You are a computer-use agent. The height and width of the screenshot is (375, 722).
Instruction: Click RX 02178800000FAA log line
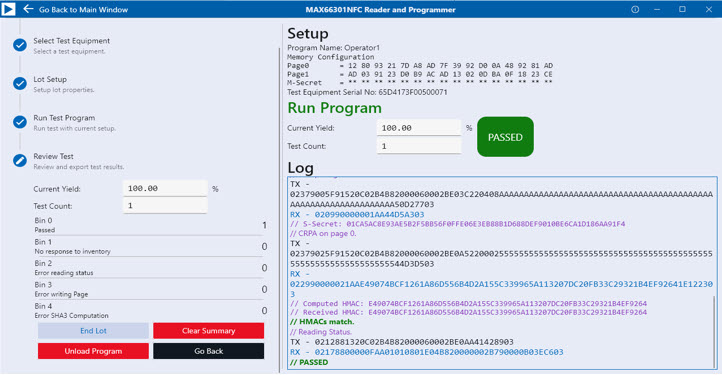click(x=426, y=352)
